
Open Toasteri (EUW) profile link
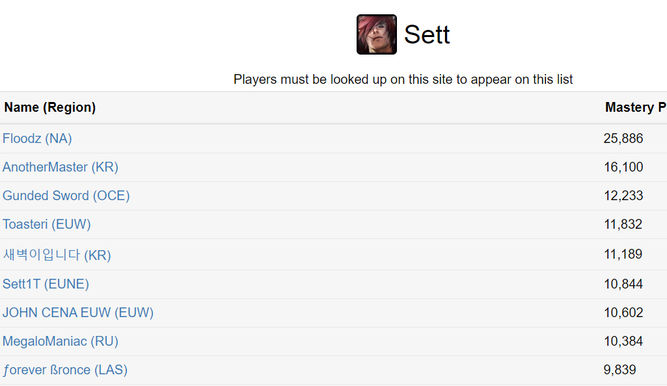(x=47, y=224)
